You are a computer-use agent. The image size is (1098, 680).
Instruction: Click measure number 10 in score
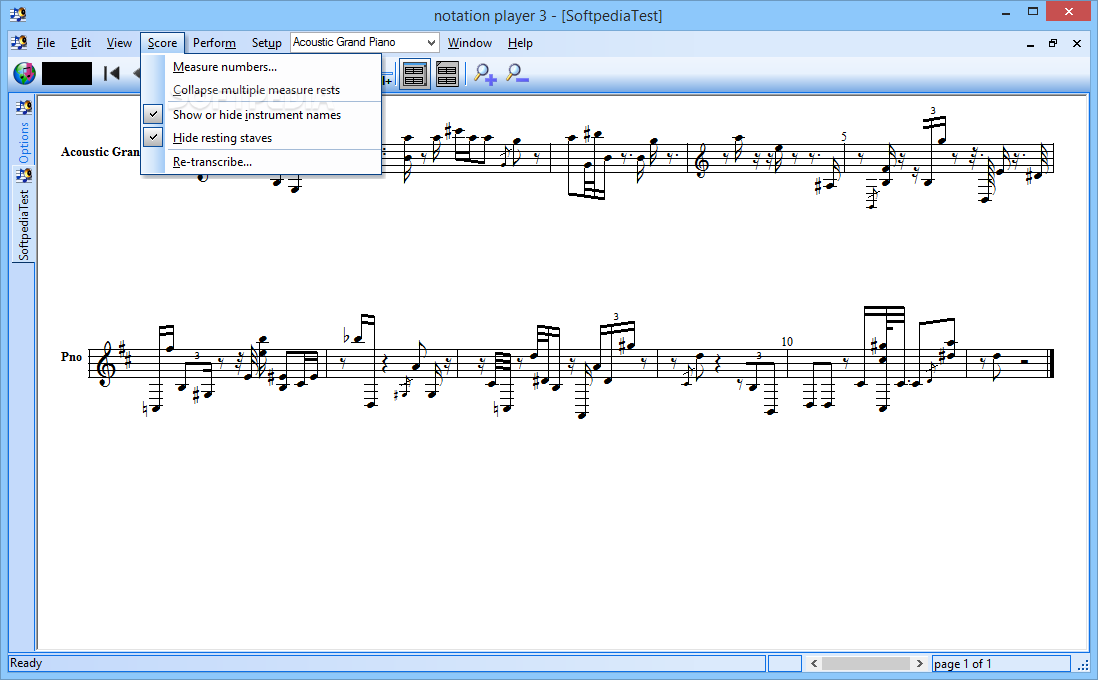tap(787, 342)
